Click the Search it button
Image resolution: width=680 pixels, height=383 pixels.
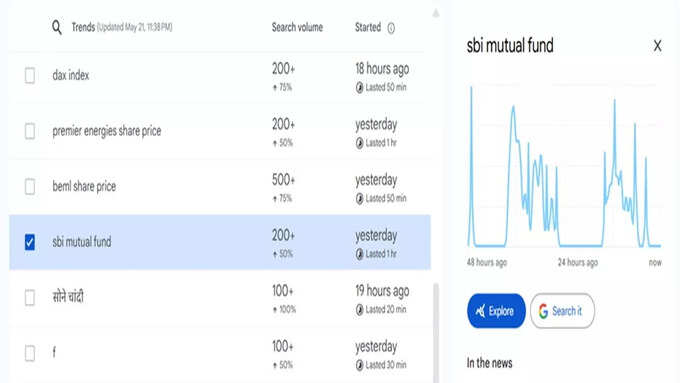tap(562, 311)
